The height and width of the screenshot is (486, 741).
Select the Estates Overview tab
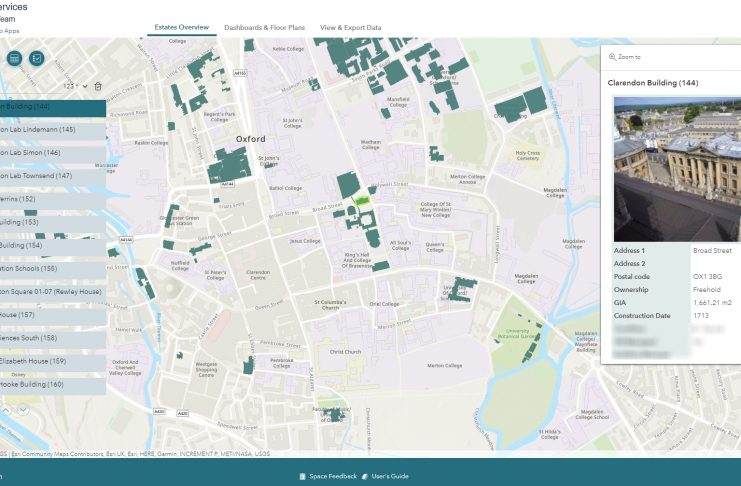(x=181, y=28)
